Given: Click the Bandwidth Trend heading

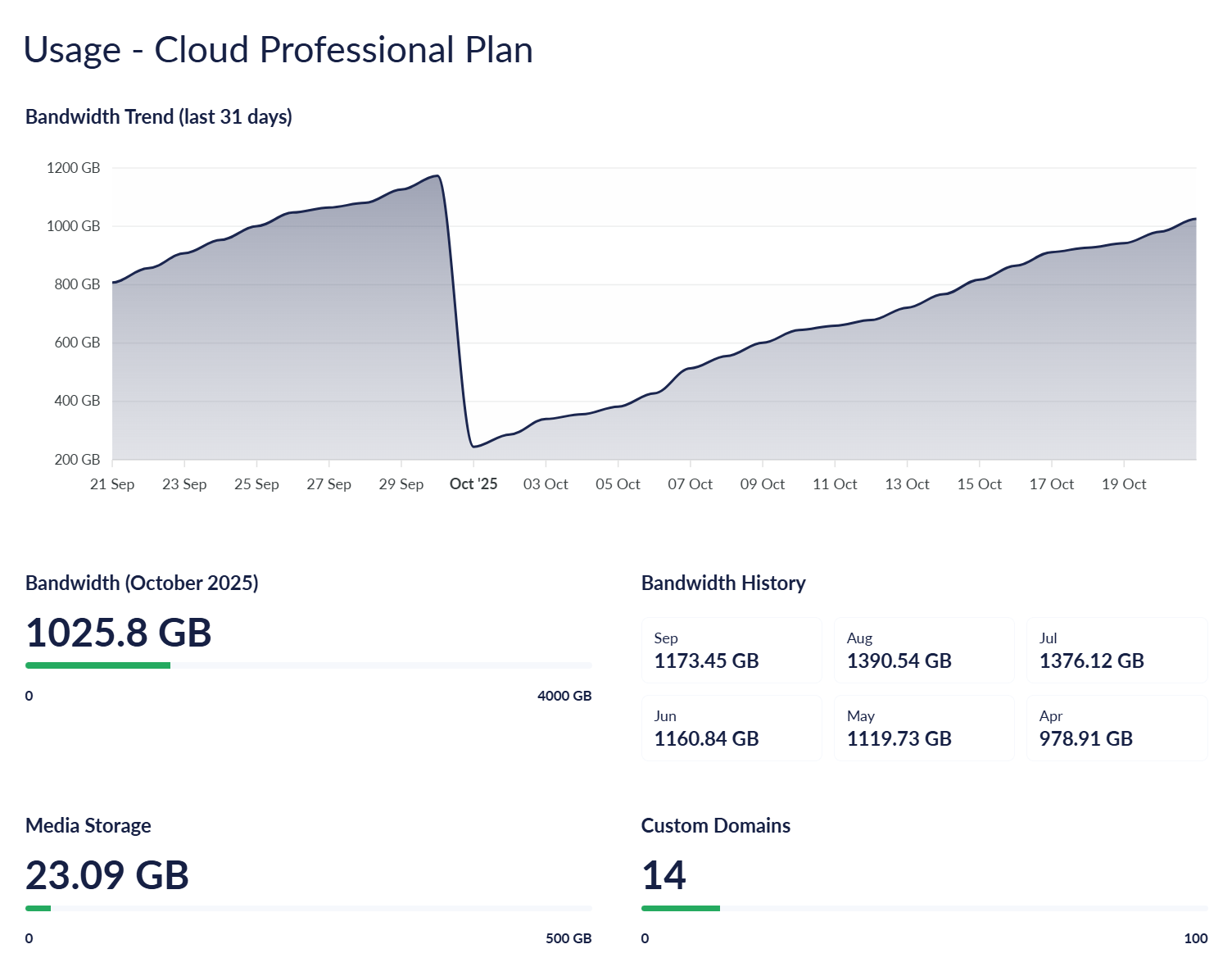Looking at the screenshot, I should pyautogui.click(x=159, y=117).
